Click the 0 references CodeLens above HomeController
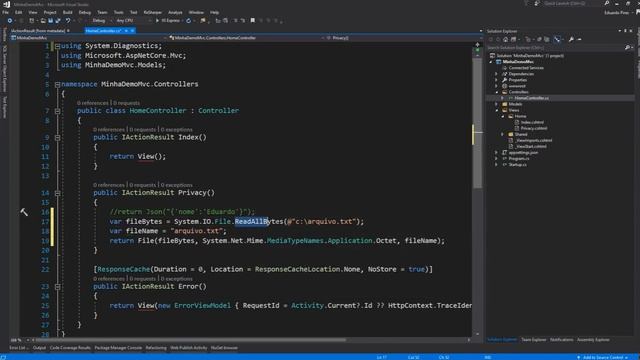The image size is (640, 360). click(93, 103)
